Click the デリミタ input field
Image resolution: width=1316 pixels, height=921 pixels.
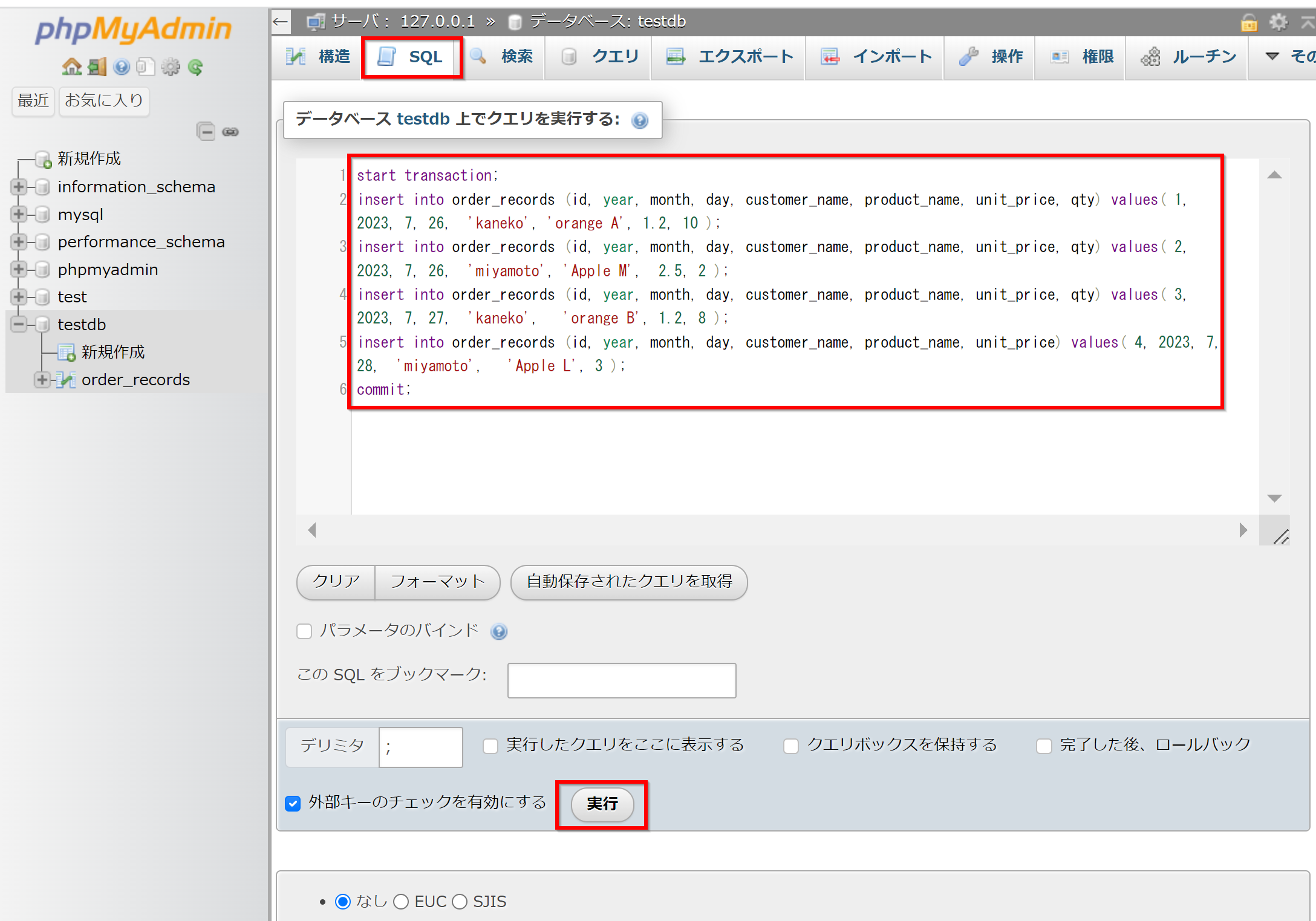coord(421,747)
